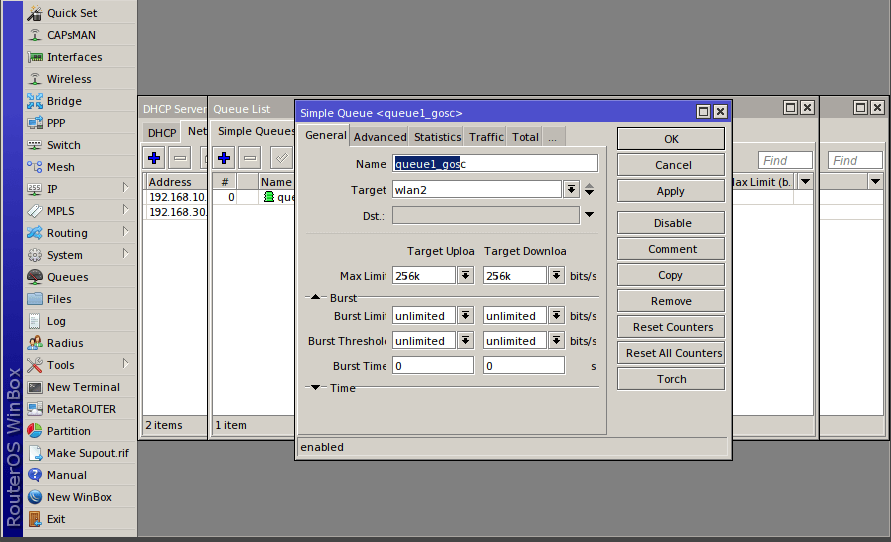Open the Bridge menu icon
The height and width of the screenshot is (542, 891).
coord(35,101)
